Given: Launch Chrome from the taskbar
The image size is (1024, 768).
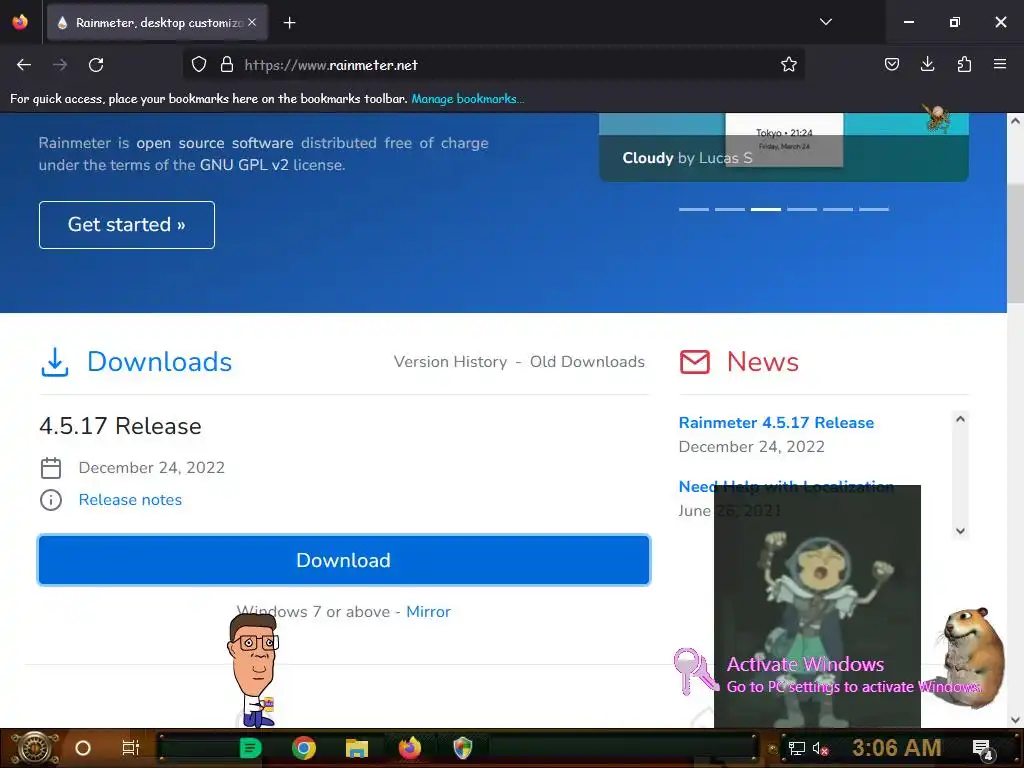Looking at the screenshot, I should pyautogui.click(x=304, y=748).
